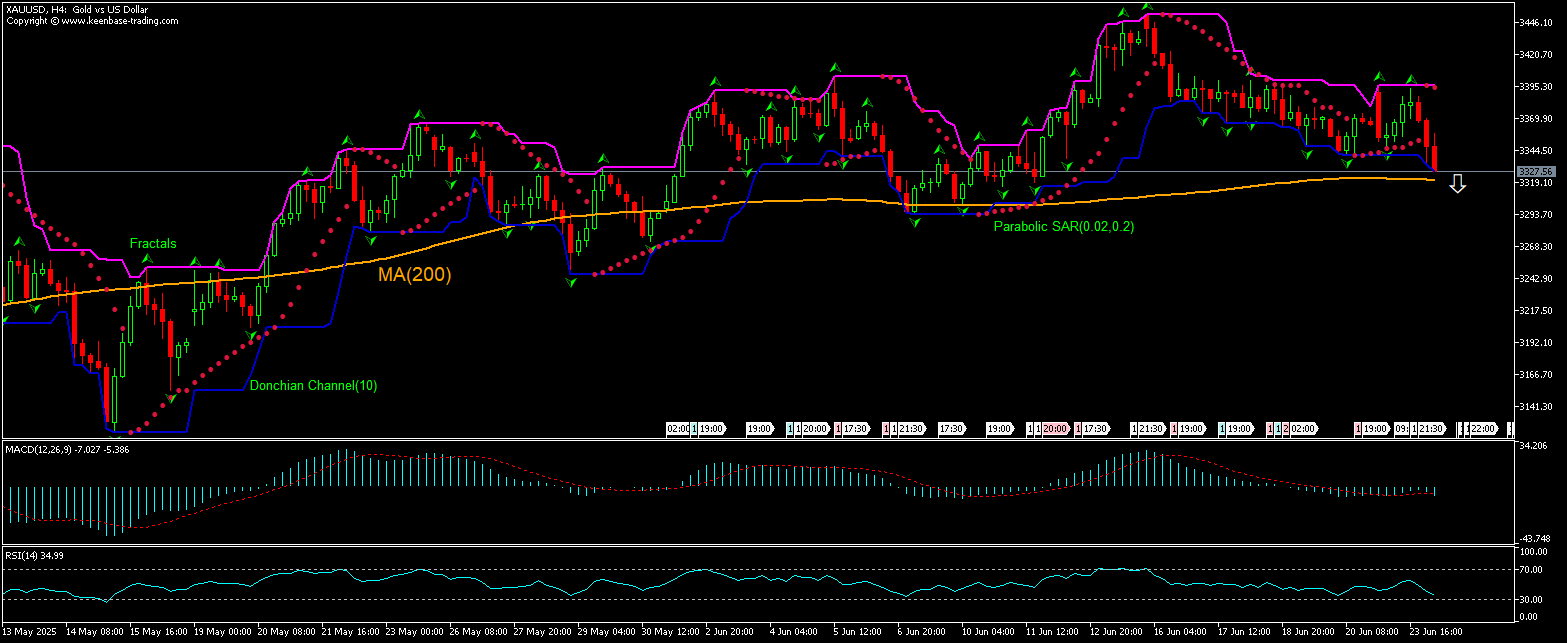Click the MA(200) label on the chart

pyautogui.click(x=414, y=276)
